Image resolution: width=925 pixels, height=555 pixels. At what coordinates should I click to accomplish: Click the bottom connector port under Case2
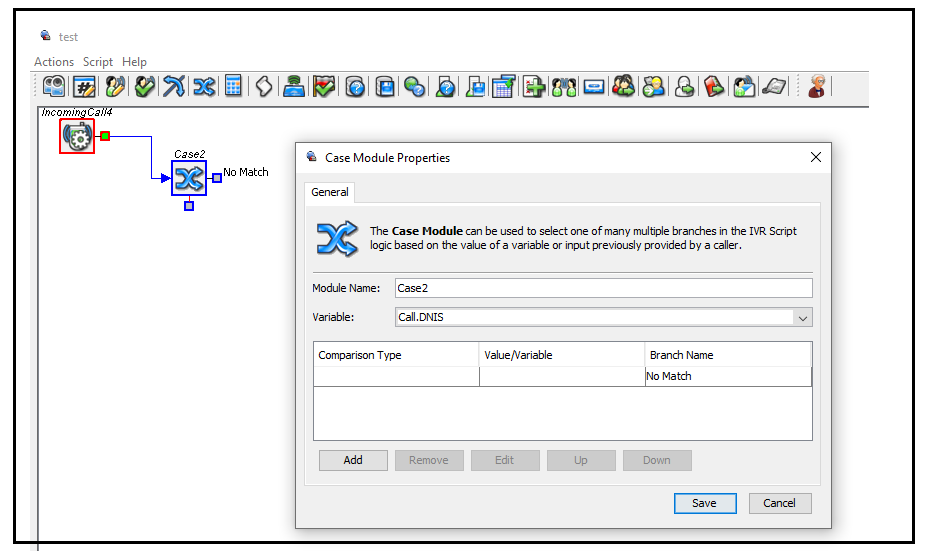coord(189,206)
